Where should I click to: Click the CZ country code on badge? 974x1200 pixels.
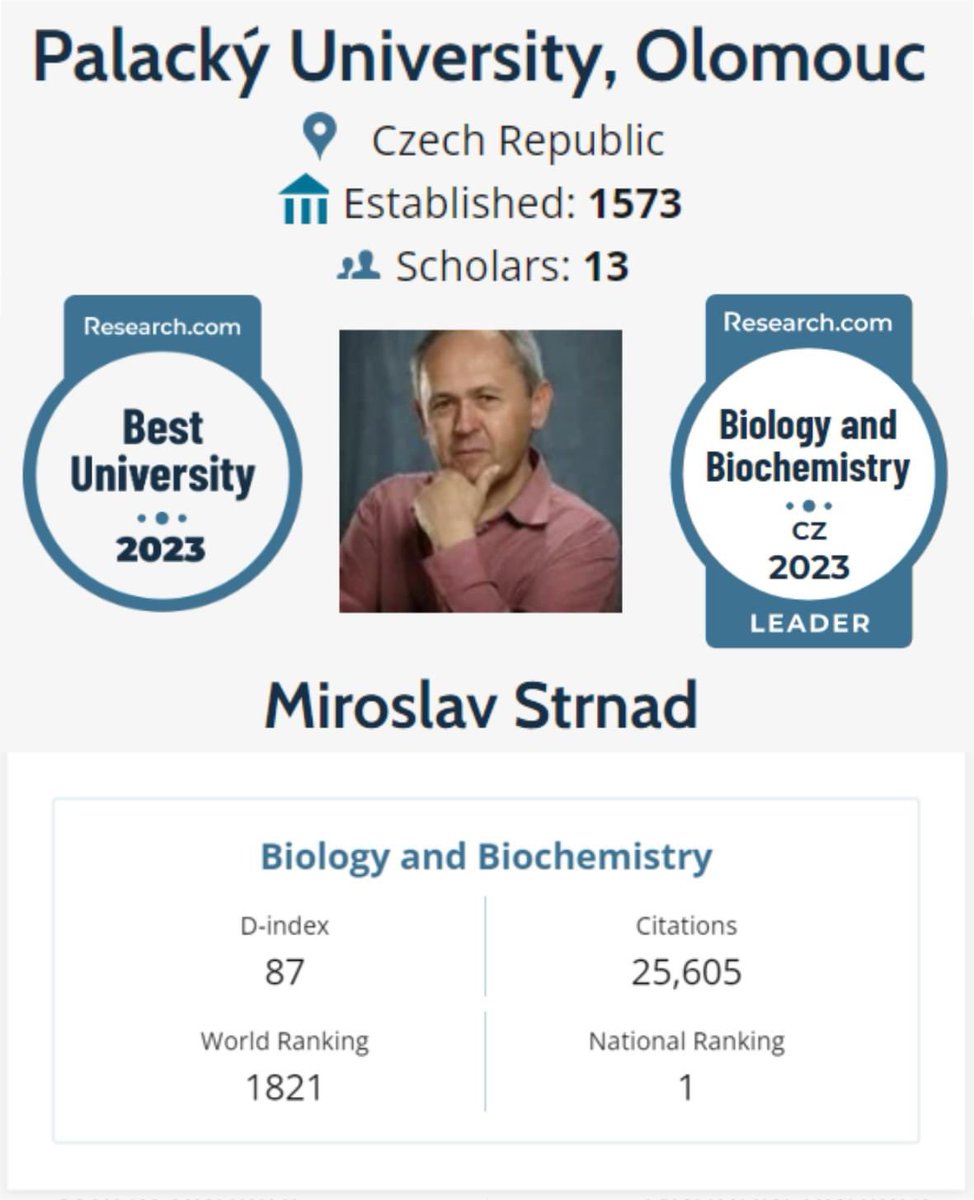[810, 532]
